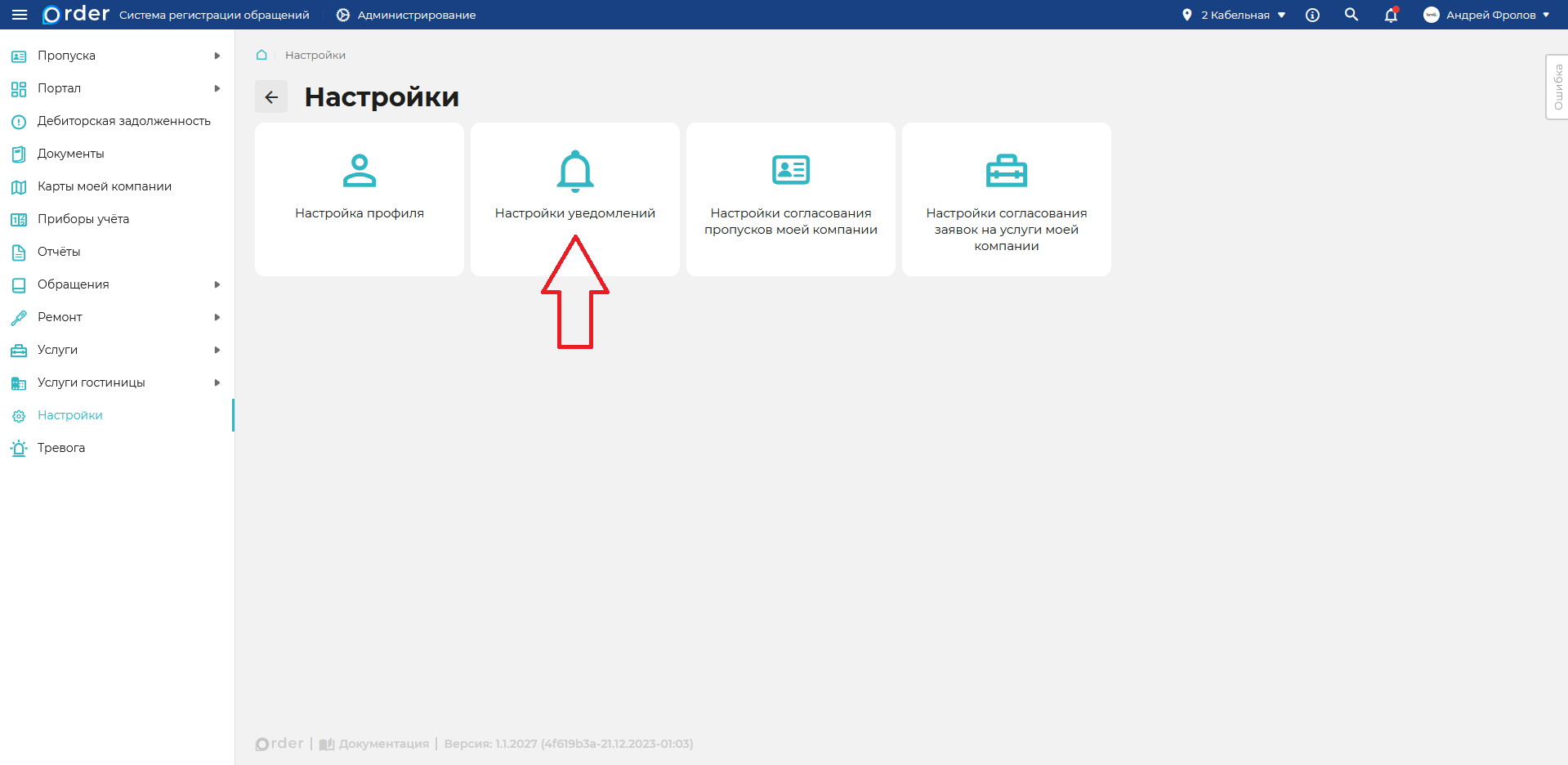This screenshot has width=1568, height=765.
Task: Click the briefcase service approvals icon
Action: point(1006,171)
